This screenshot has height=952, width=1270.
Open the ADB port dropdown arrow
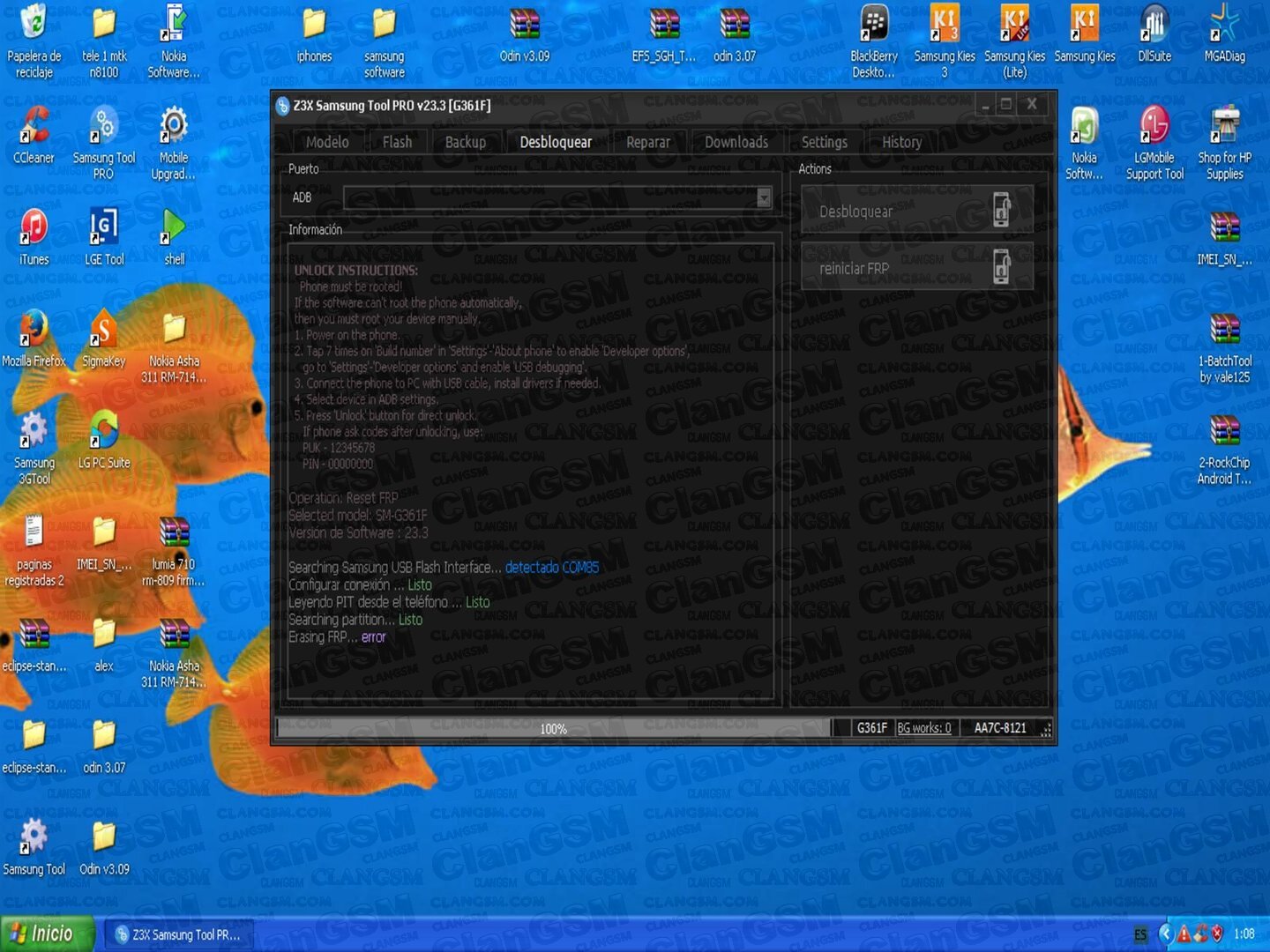pyautogui.click(x=764, y=197)
